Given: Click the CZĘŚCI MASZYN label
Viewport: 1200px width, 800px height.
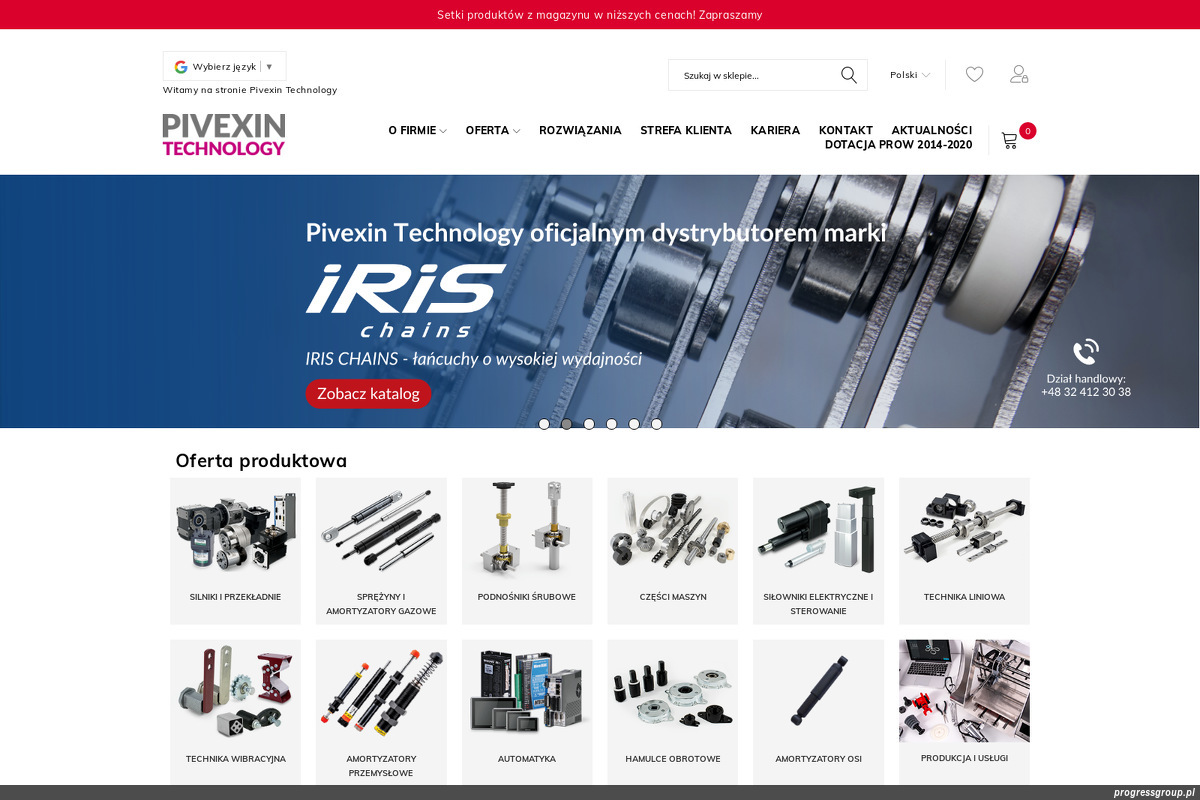Looking at the screenshot, I should point(673,597).
